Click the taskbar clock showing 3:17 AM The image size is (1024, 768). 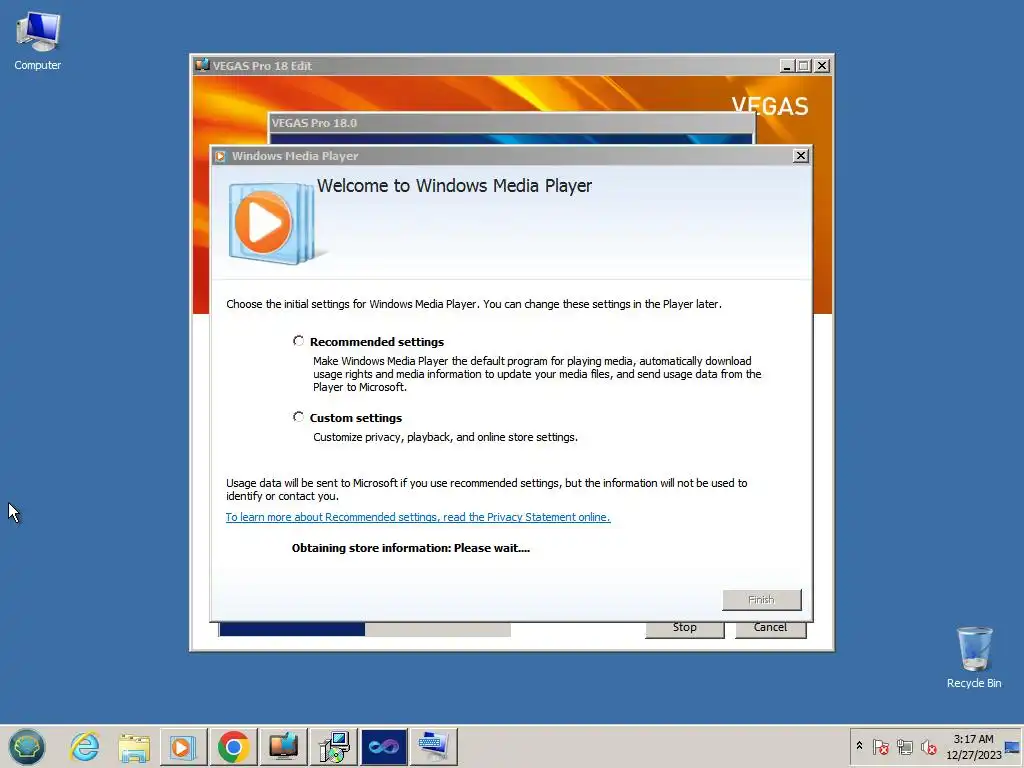(x=973, y=746)
